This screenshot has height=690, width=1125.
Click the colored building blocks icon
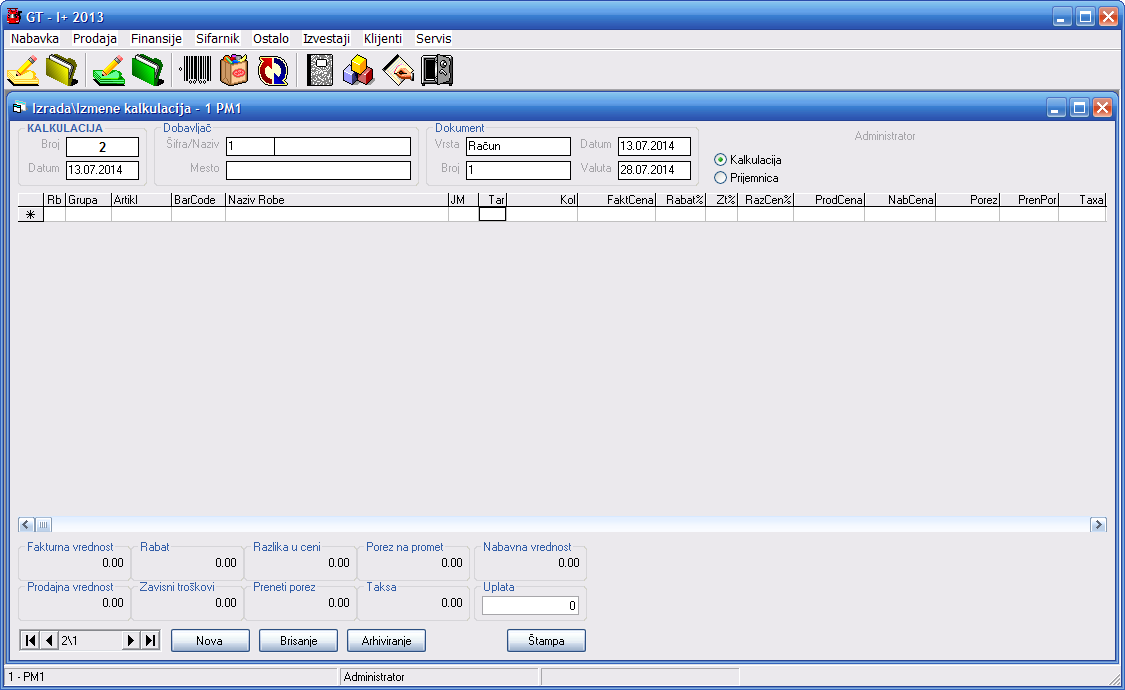click(358, 70)
